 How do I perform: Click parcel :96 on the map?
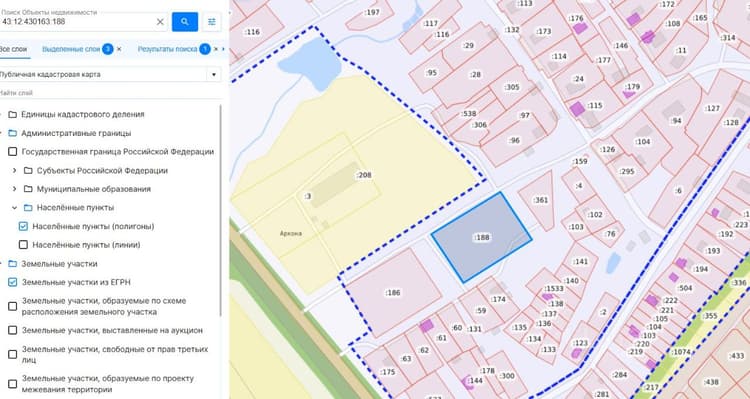[x=514, y=141]
